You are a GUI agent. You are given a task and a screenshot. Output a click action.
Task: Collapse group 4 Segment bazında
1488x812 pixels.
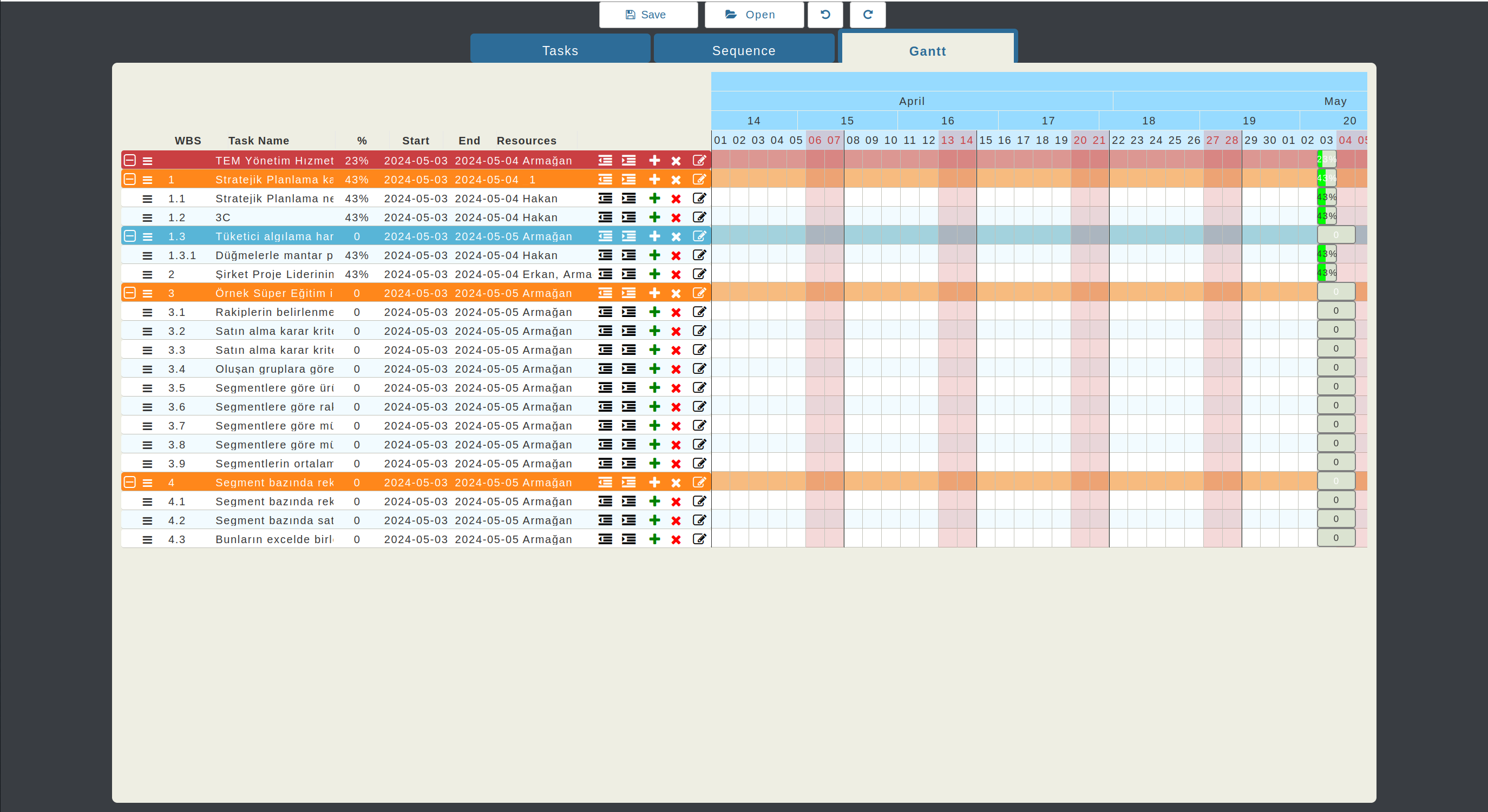130,483
